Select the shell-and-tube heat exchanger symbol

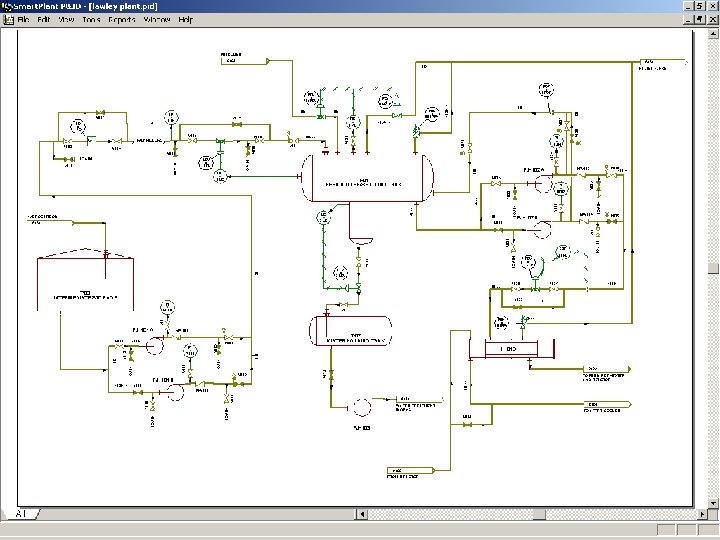(512, 349)
